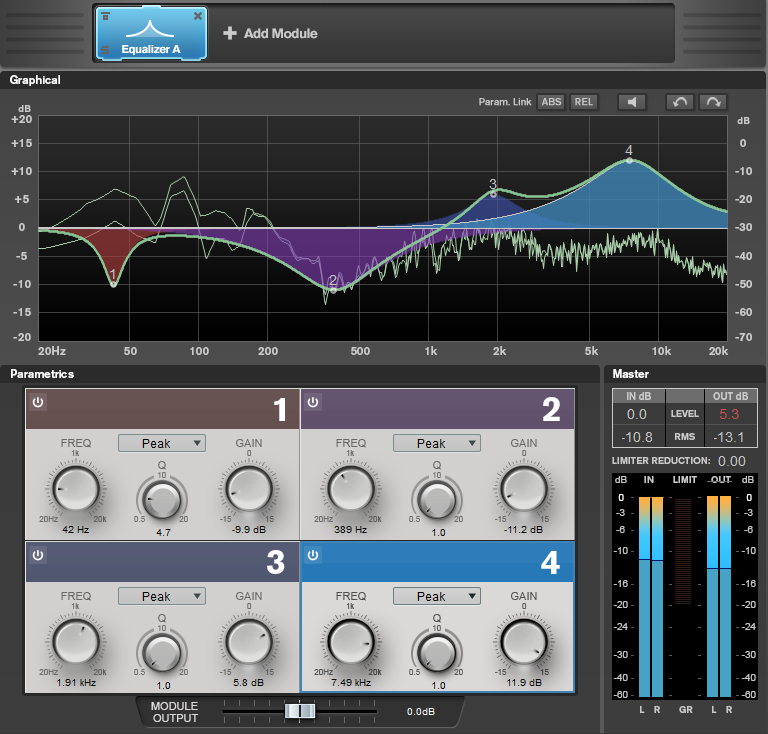Click band 1 FREQ knob

[76, 489]
